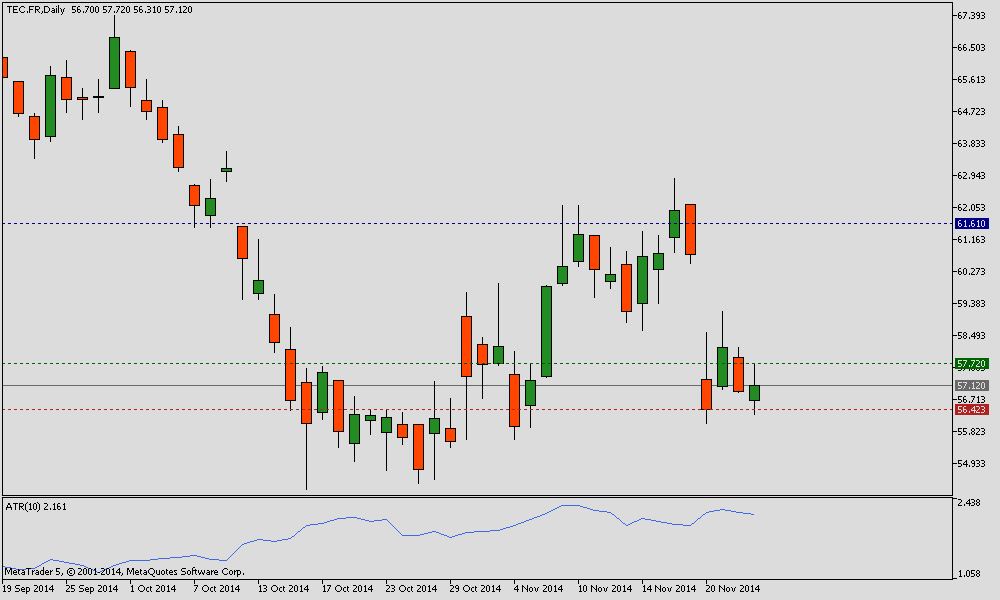Select the red 56.423 price label
1000x600 pixels.
[x=971, y=410]
